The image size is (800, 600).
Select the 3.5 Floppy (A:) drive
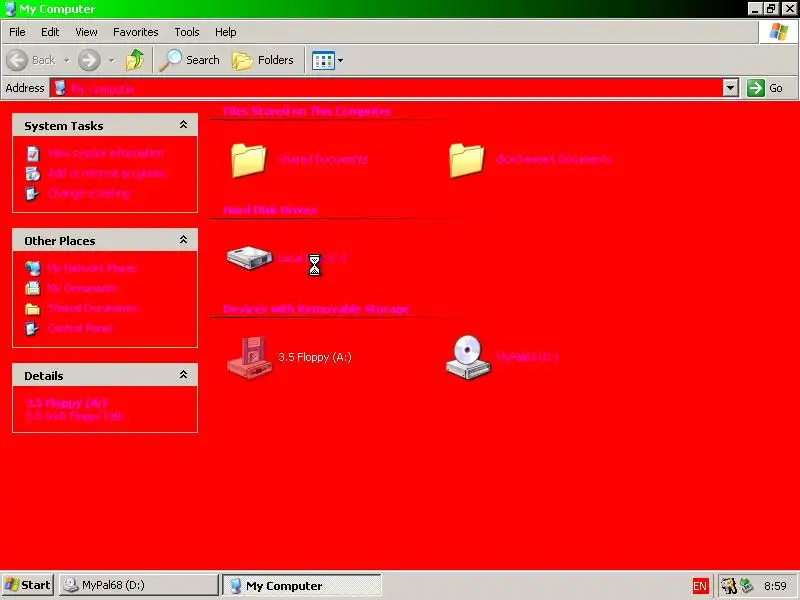[x=289, y=357]
